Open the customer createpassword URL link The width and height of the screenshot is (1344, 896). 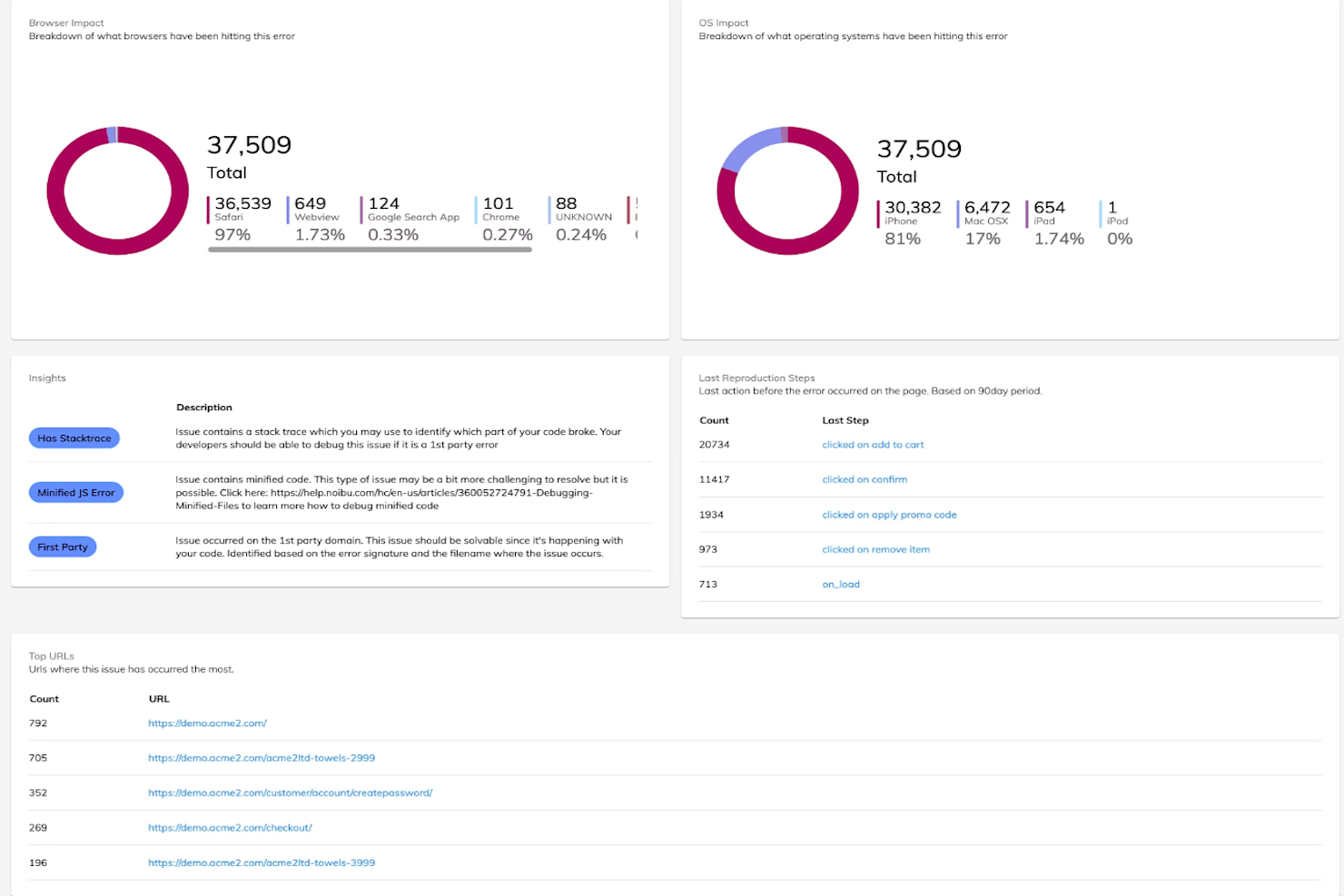pyautogui.click(x=291, y=793)
